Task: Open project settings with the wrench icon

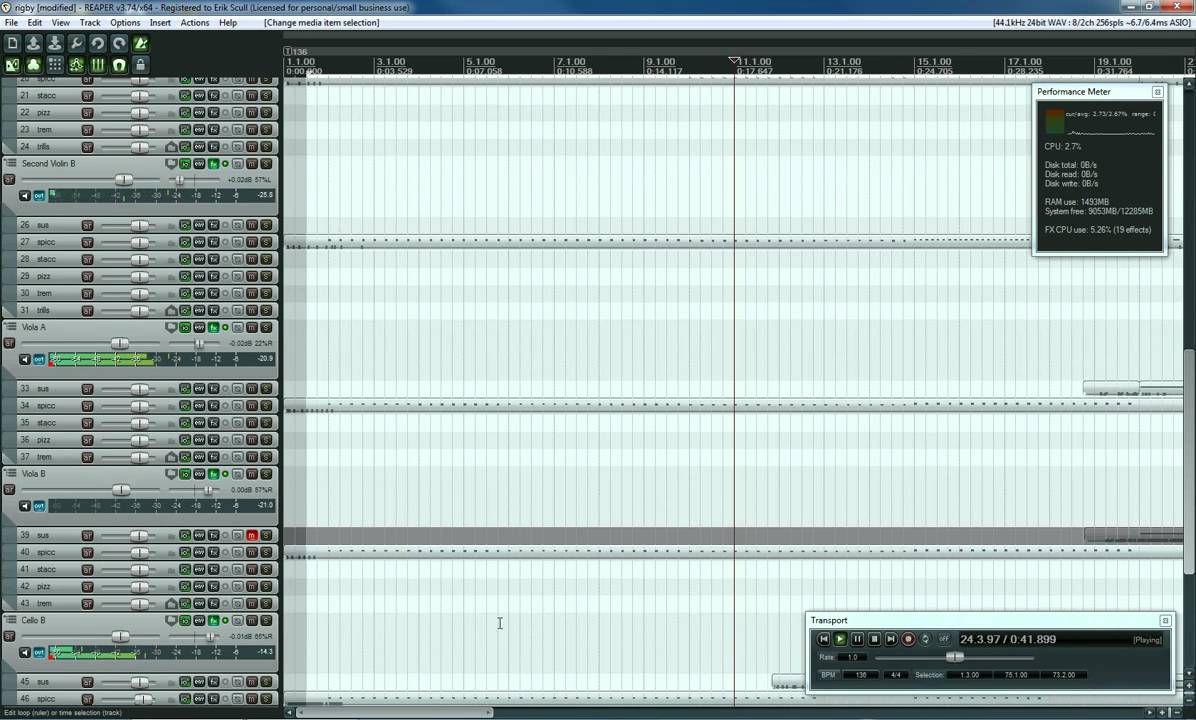Action: (76, 43)
